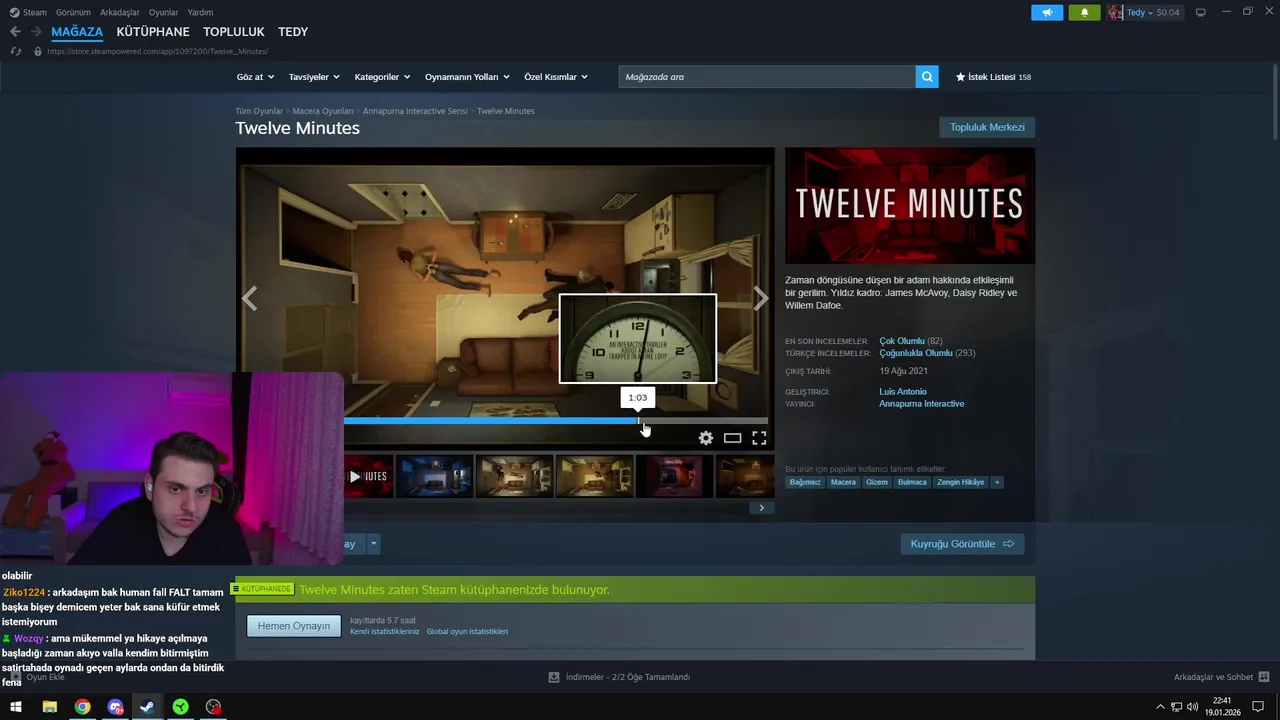
Task: Reload the store page
Action: [x=15, y=51]
